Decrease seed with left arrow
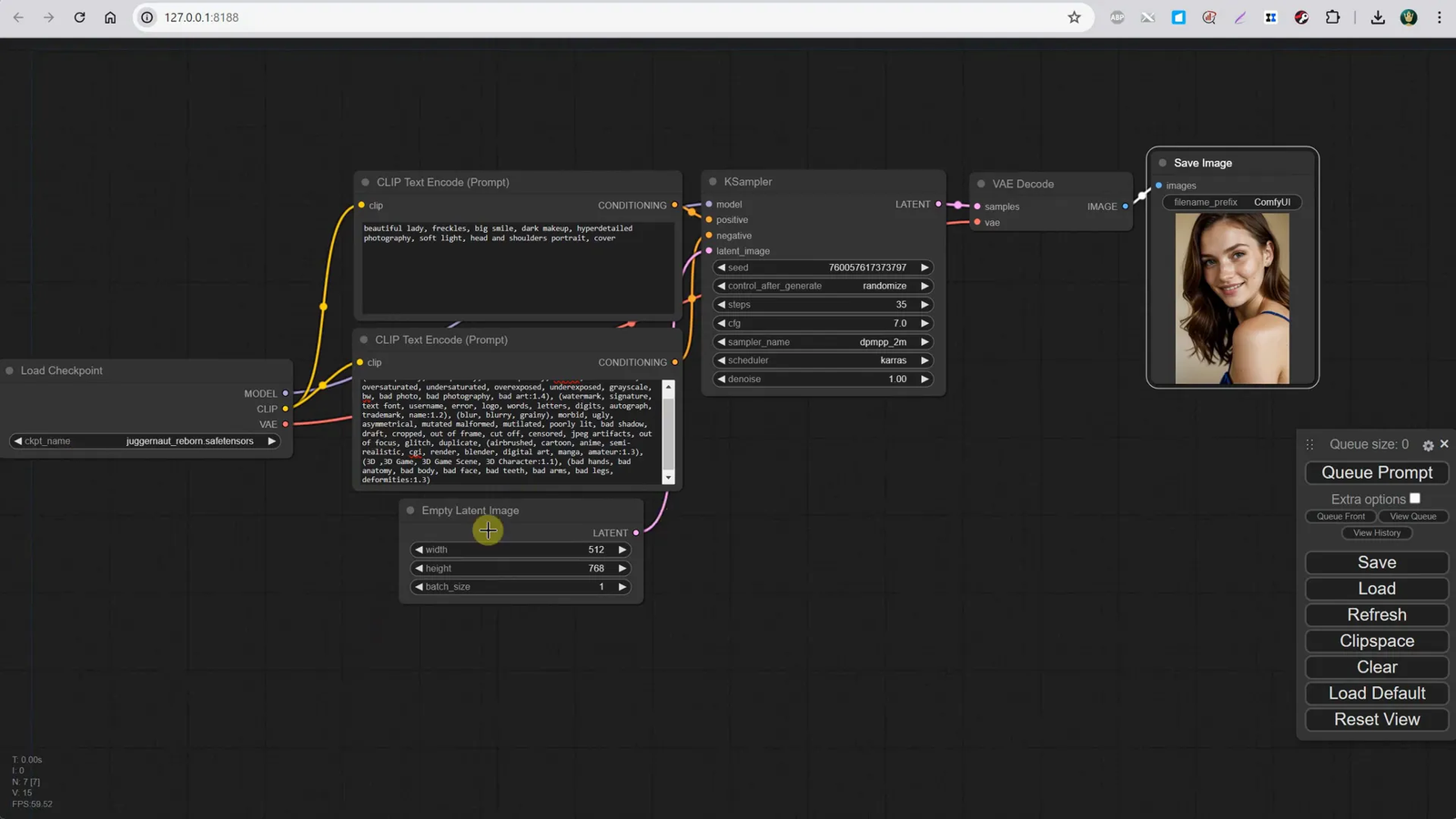The width and height of the screenshot is (1456, 819). click(721, 268)
